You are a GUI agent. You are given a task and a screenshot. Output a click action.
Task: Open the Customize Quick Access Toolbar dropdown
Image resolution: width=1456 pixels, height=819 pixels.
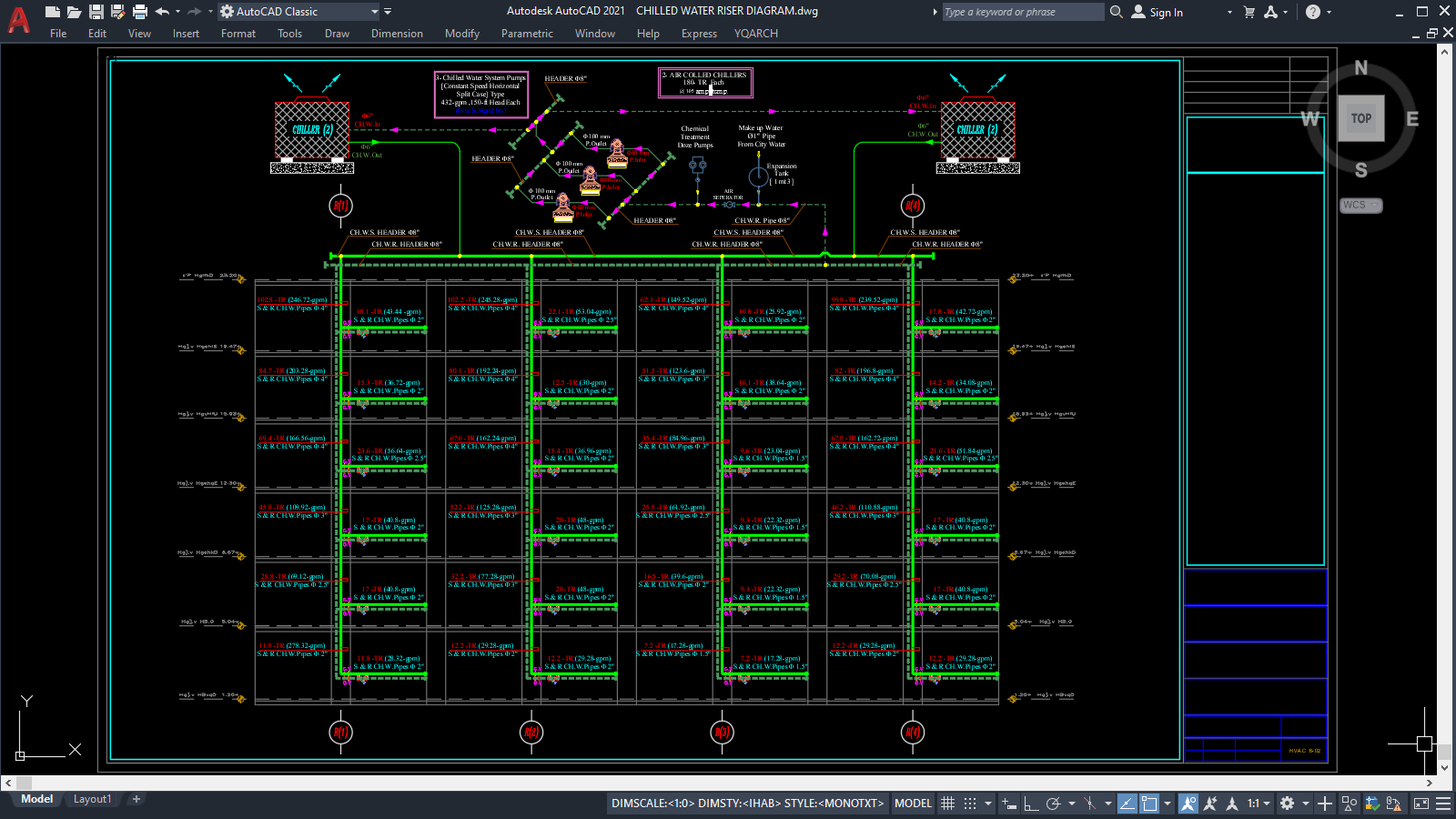(x=388, y=12)
